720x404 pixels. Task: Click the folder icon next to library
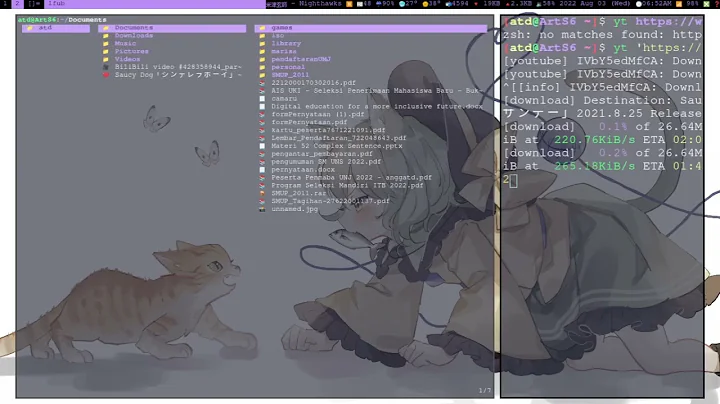pos(262,44)
